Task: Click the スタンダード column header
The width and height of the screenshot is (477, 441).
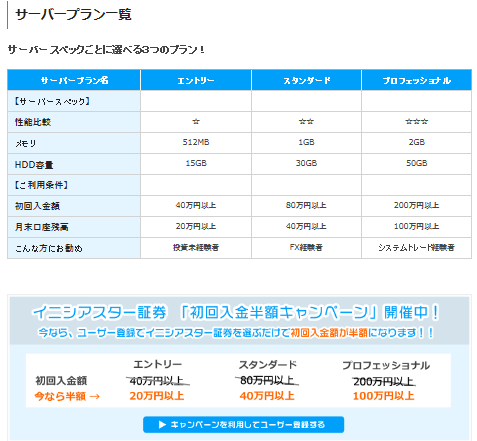Action: (306, 80)
